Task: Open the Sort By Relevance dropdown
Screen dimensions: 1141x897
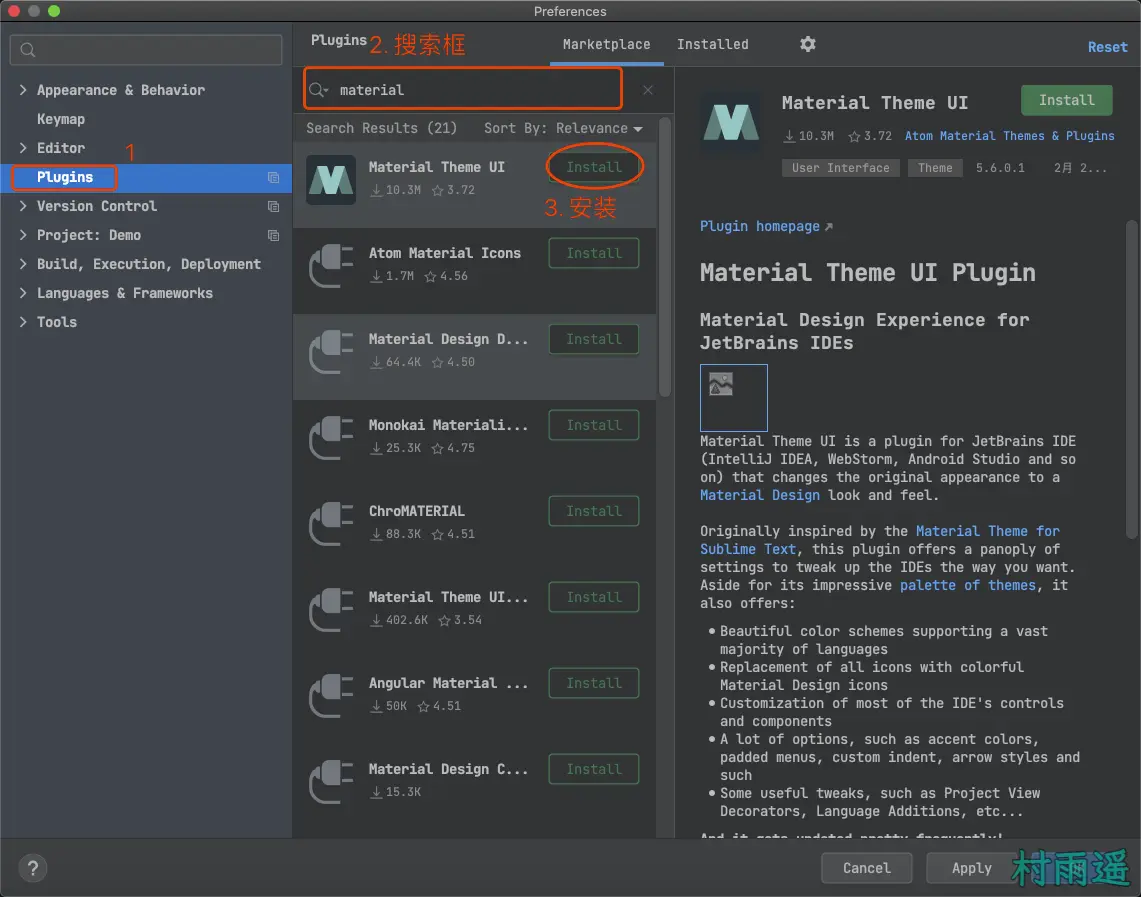Action: coord(563,128)
